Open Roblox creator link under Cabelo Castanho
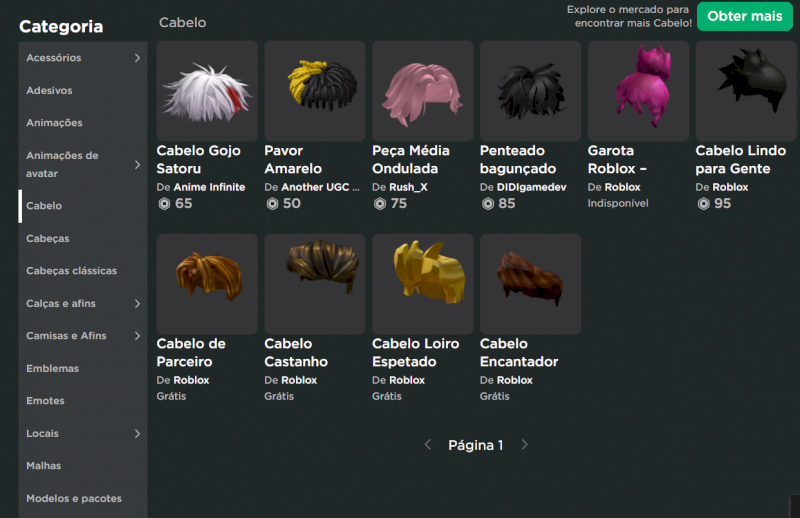This screenshot has width=800, height=518. click(x=299, y=380)
